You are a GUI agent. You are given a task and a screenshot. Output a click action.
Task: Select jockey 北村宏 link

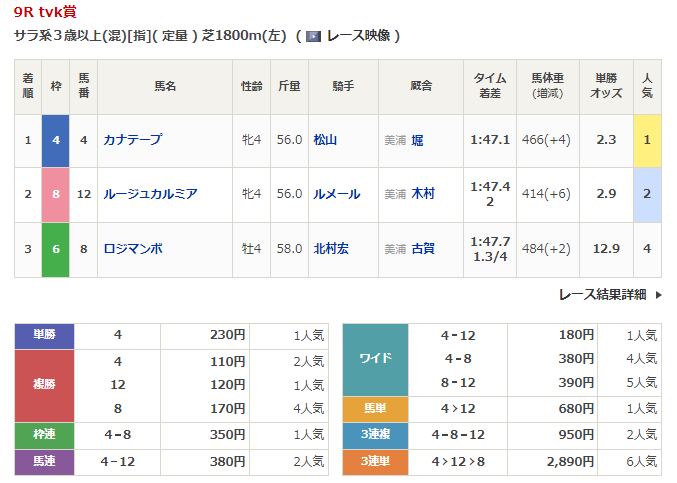[331, 248]
